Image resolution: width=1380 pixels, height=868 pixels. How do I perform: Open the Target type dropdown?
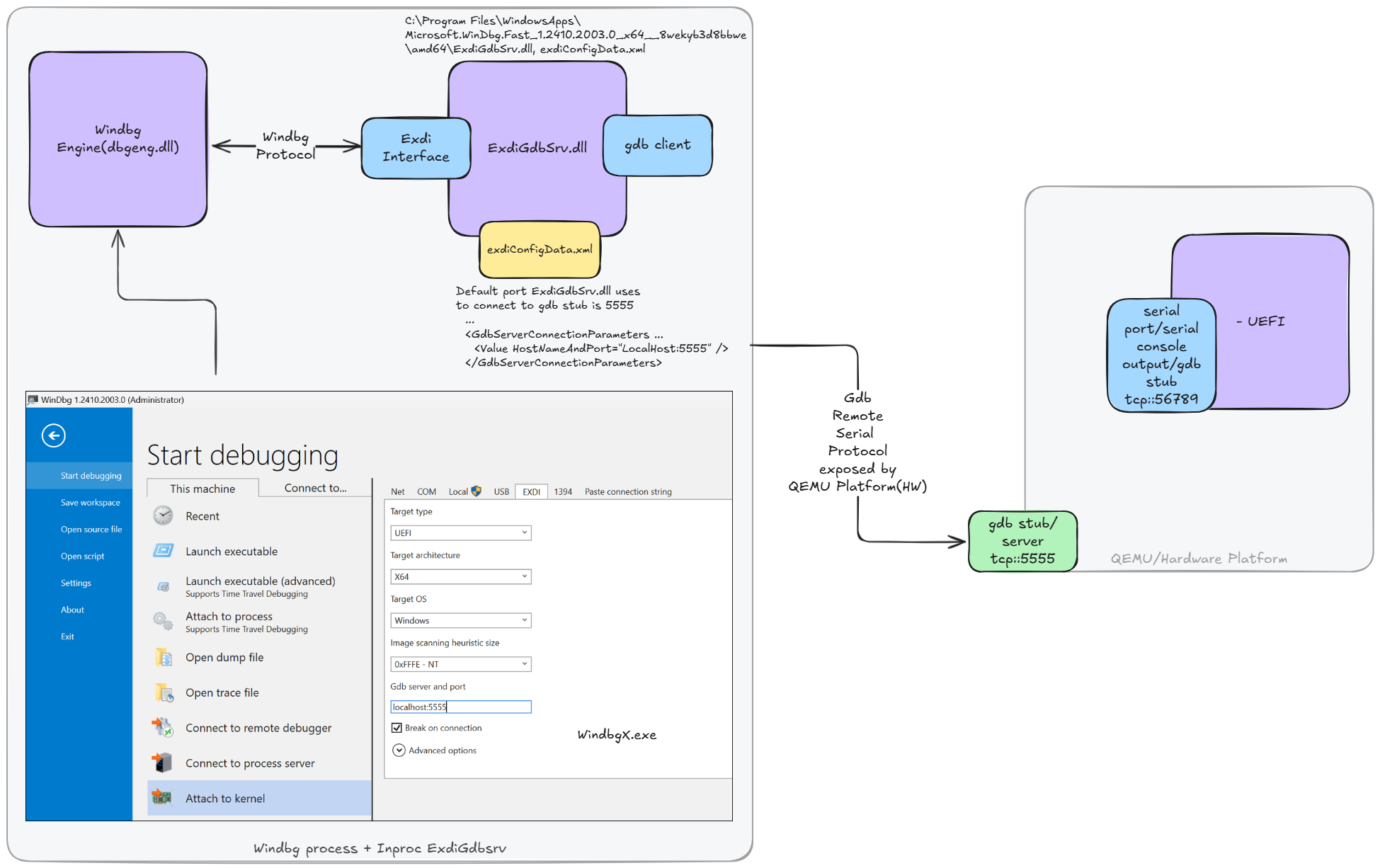coord(461,532)
